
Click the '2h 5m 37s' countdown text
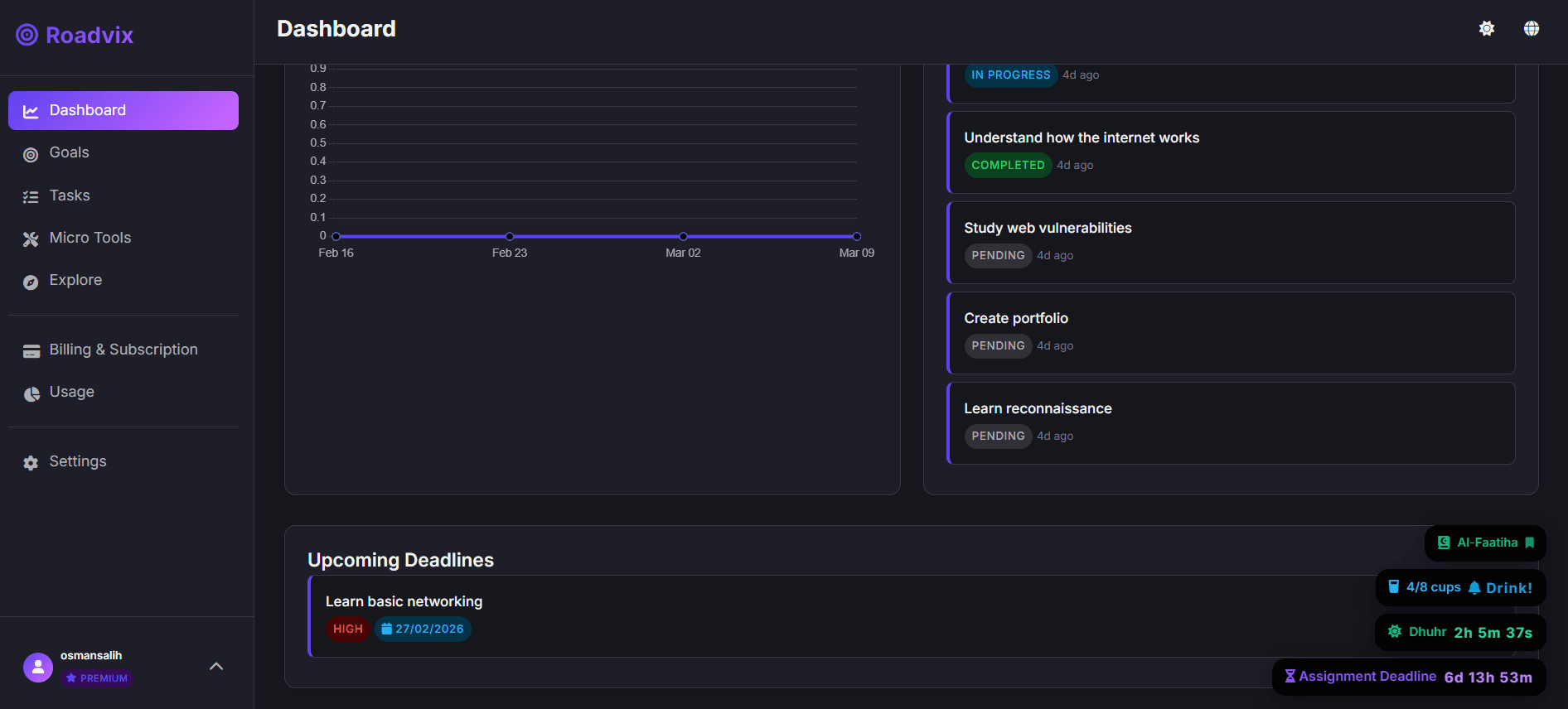1493,633
